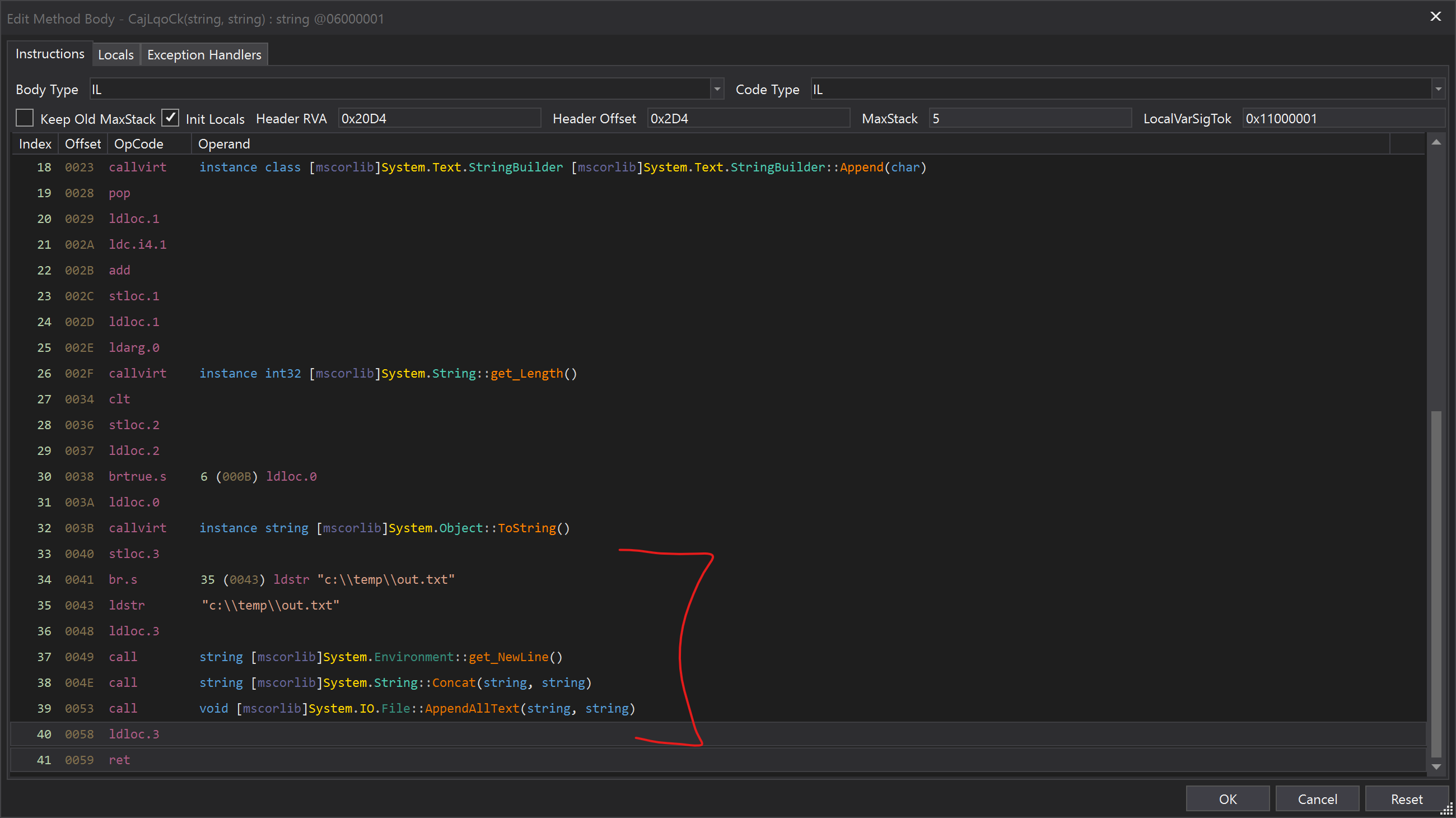This screenshot has height=818, width=1456.
Task: Click the scrollbar down arrow
Action: 1436,766
